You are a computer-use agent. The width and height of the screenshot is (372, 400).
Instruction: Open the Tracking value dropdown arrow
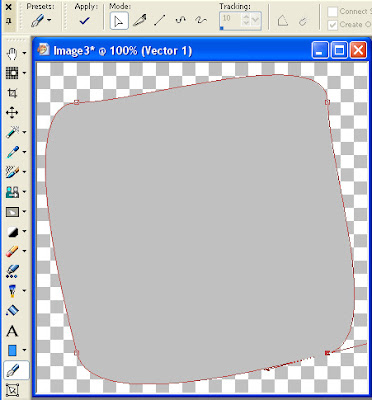[x=256, y=20]
